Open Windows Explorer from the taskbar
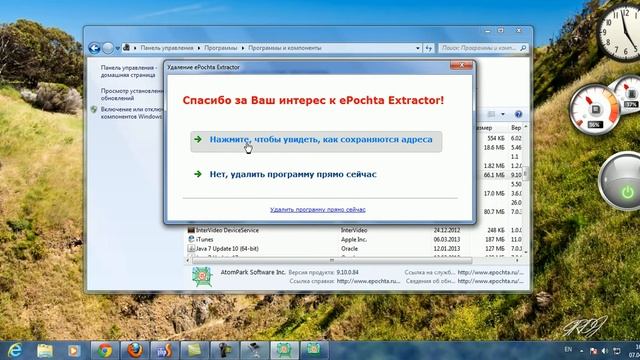 45,350
